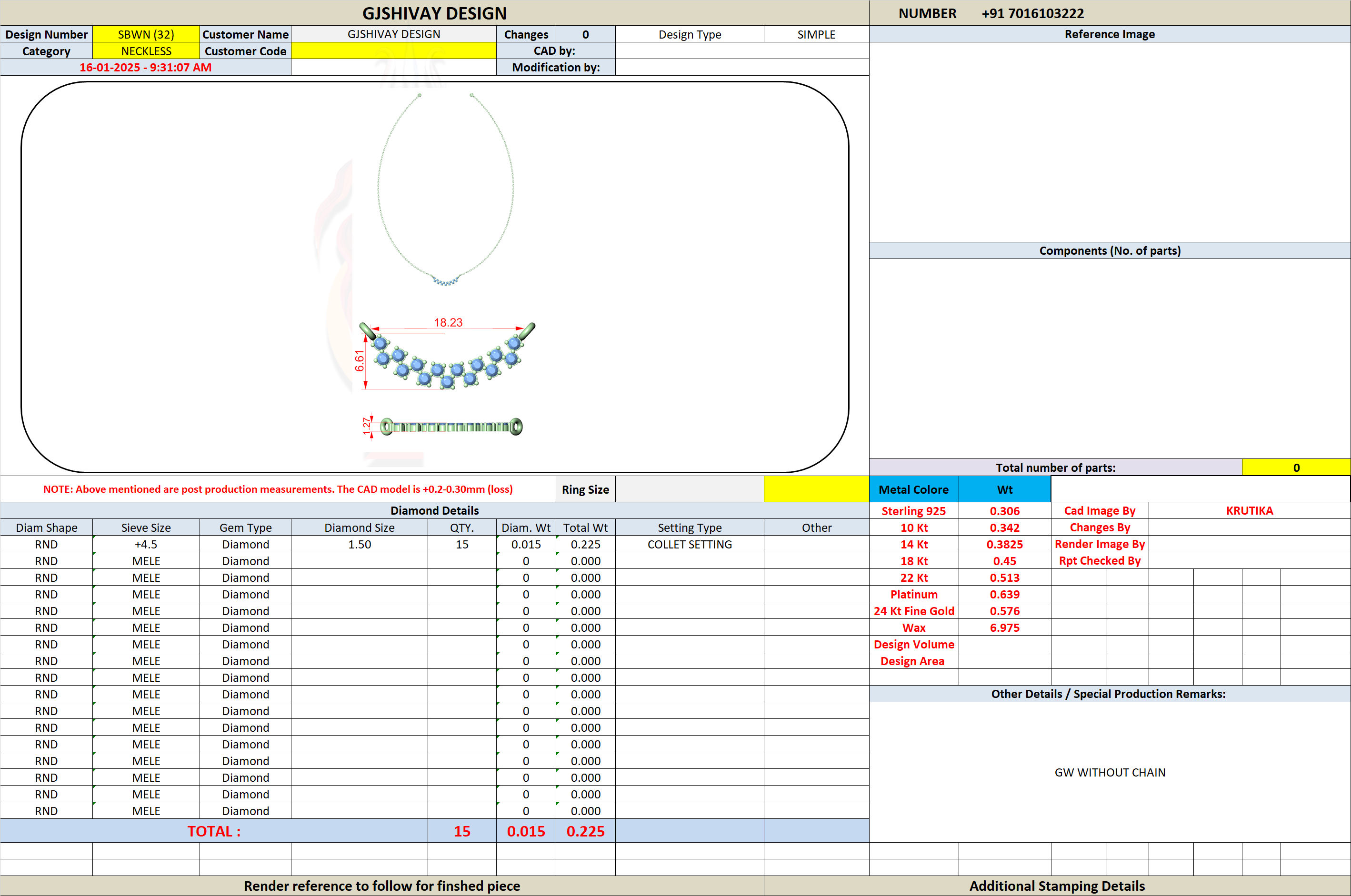Click the Diamond Details section header
The height and width of the screenshot is (896, 1351).
434,511
